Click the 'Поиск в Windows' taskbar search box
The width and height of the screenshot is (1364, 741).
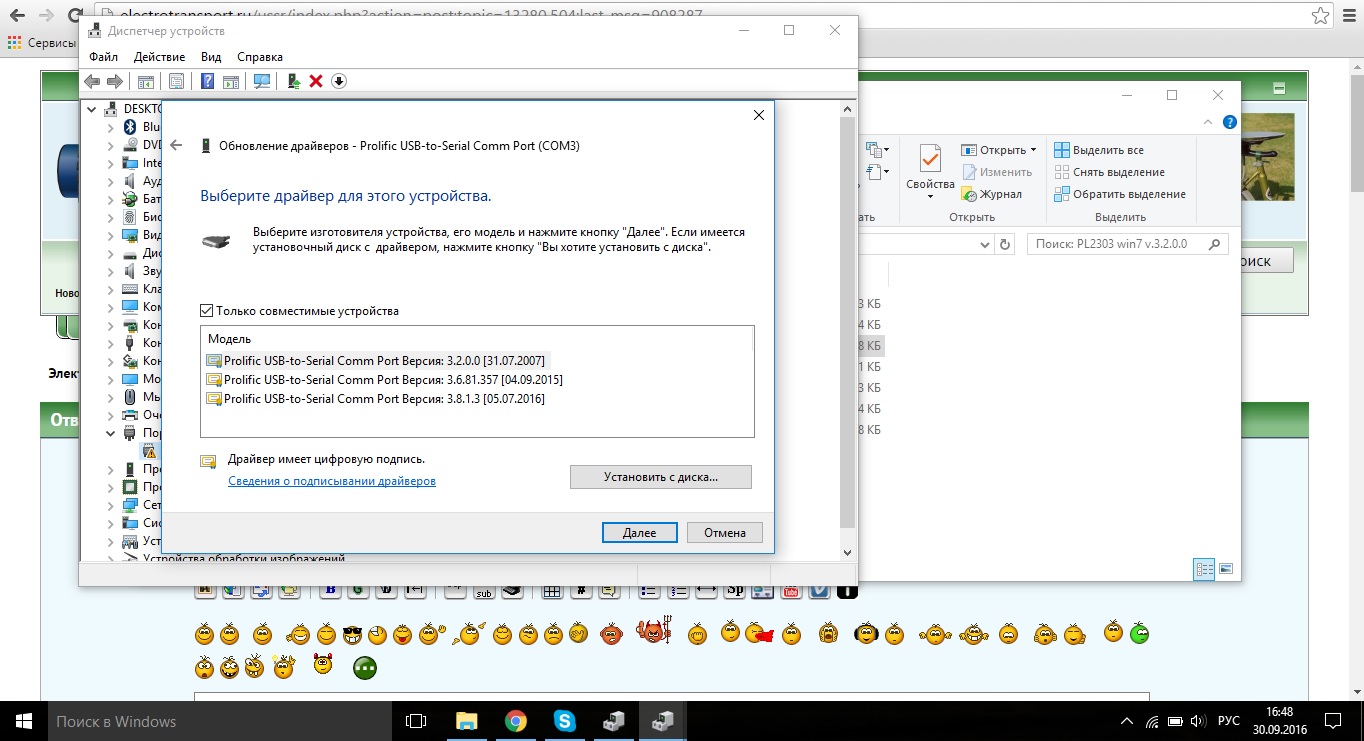click(x=218, y=721)
